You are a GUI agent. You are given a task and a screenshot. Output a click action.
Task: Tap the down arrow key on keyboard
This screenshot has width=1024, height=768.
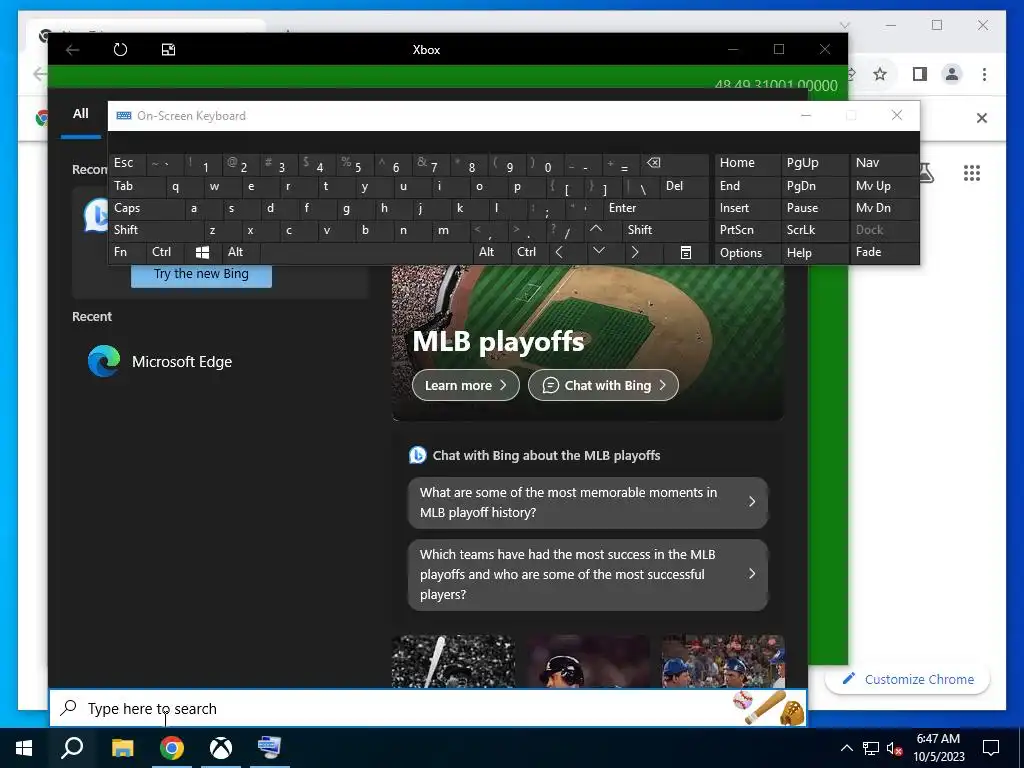pyautogui.click(x=599, y=252)
